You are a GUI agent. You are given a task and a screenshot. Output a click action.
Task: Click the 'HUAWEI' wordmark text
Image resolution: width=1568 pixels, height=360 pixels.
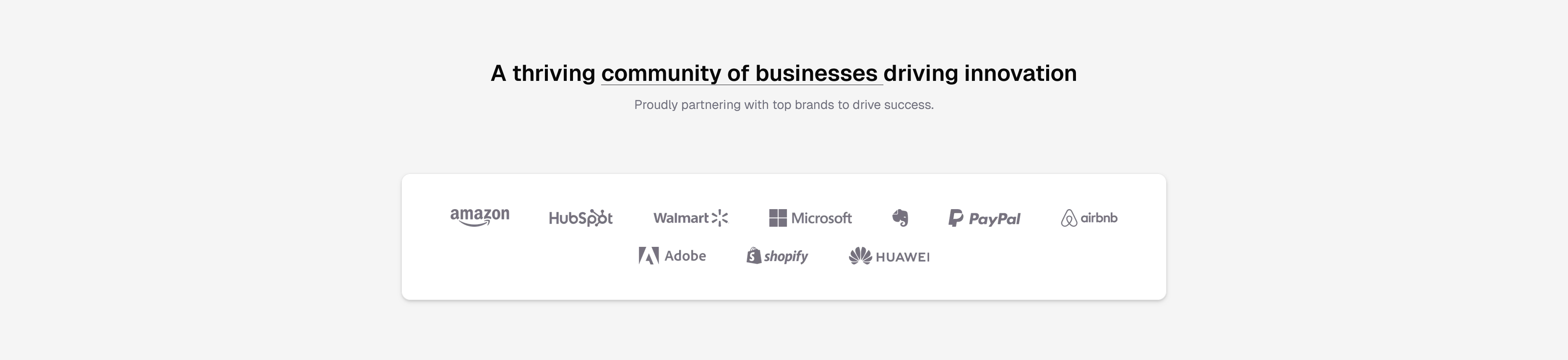pyautogui.click(x=902, y=257)
